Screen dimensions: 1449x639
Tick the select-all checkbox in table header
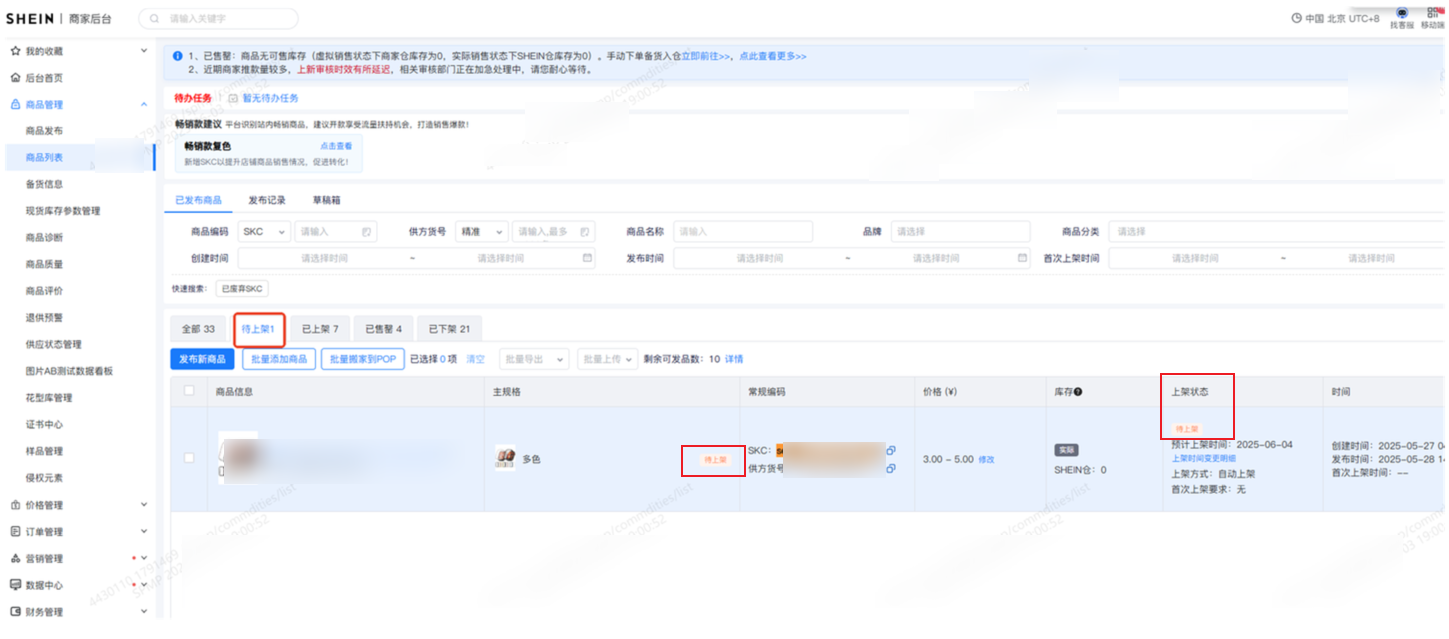[x=189, y=391]
